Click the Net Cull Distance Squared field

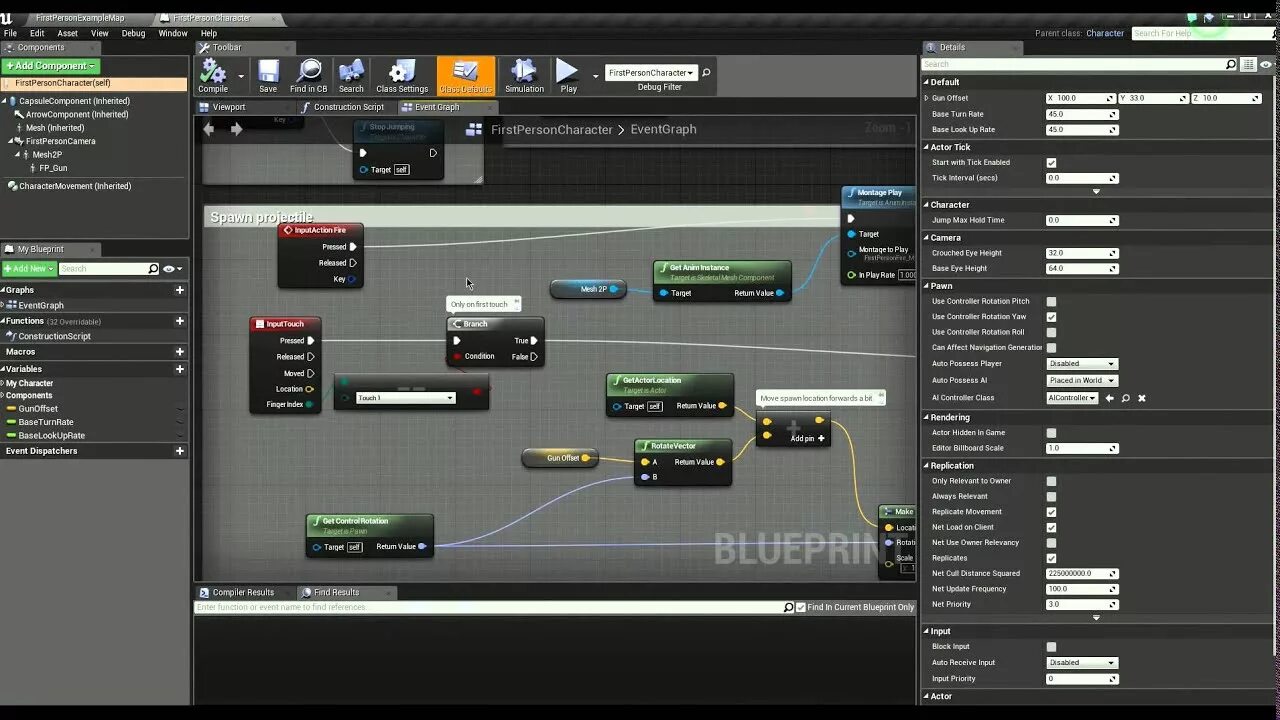pyautogui.click(x=1081, y=574)
